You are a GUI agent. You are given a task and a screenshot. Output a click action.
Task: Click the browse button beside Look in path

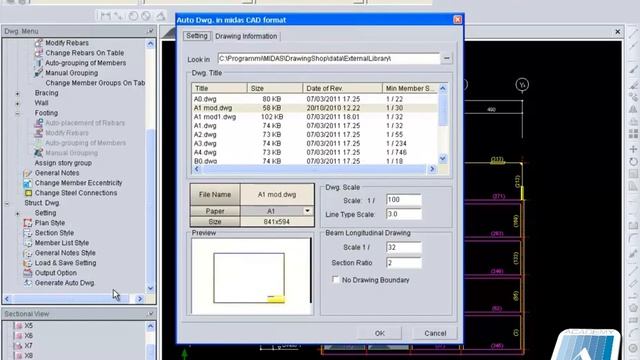point(447,58)
